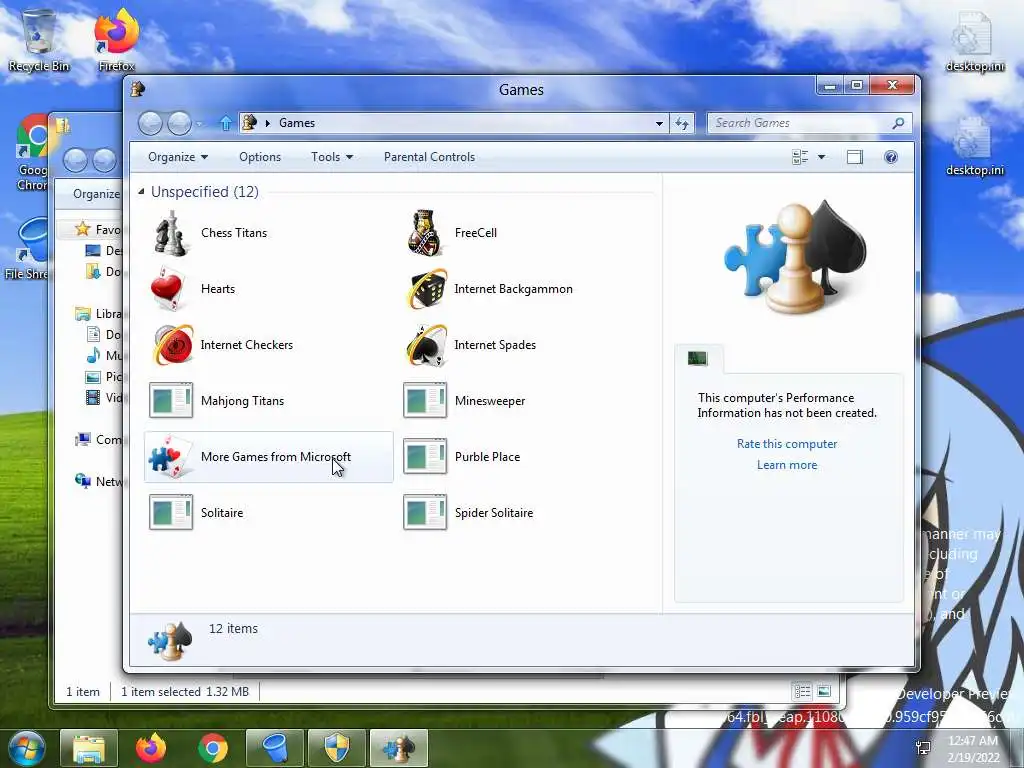1024x768 pixels.
Task: Click the breadcrumb arrow before Games
Action: [268, 123]
